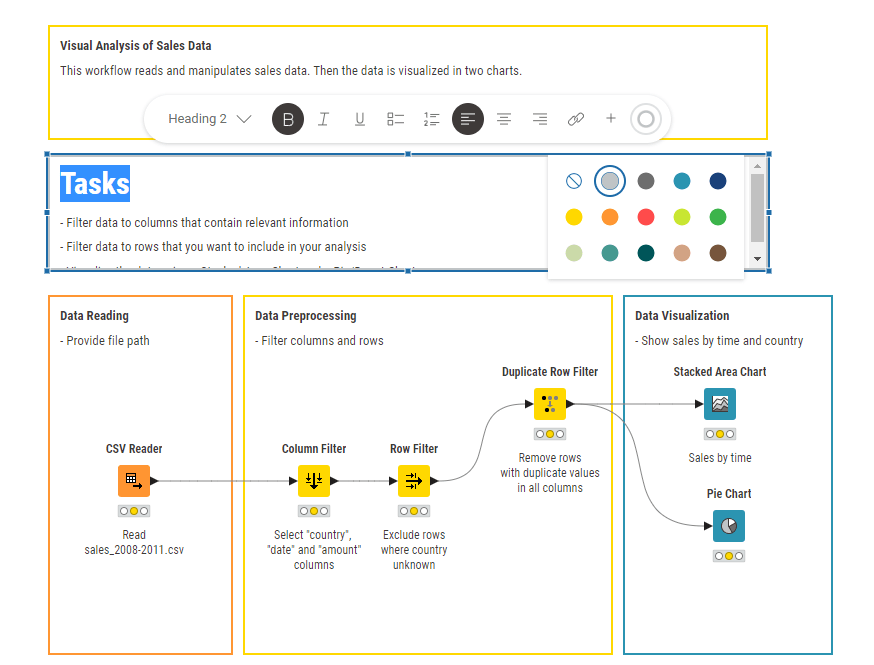Click the down arrow on the color palette scrollbar
The height and width of the screenshot is (665, 874).
758,259
